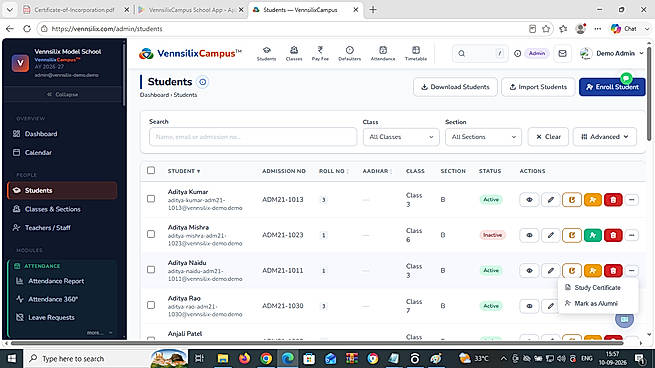
Task: View Aditya Mishra using the eye icon
Action: pyautogui.click(x=529, y=235)
